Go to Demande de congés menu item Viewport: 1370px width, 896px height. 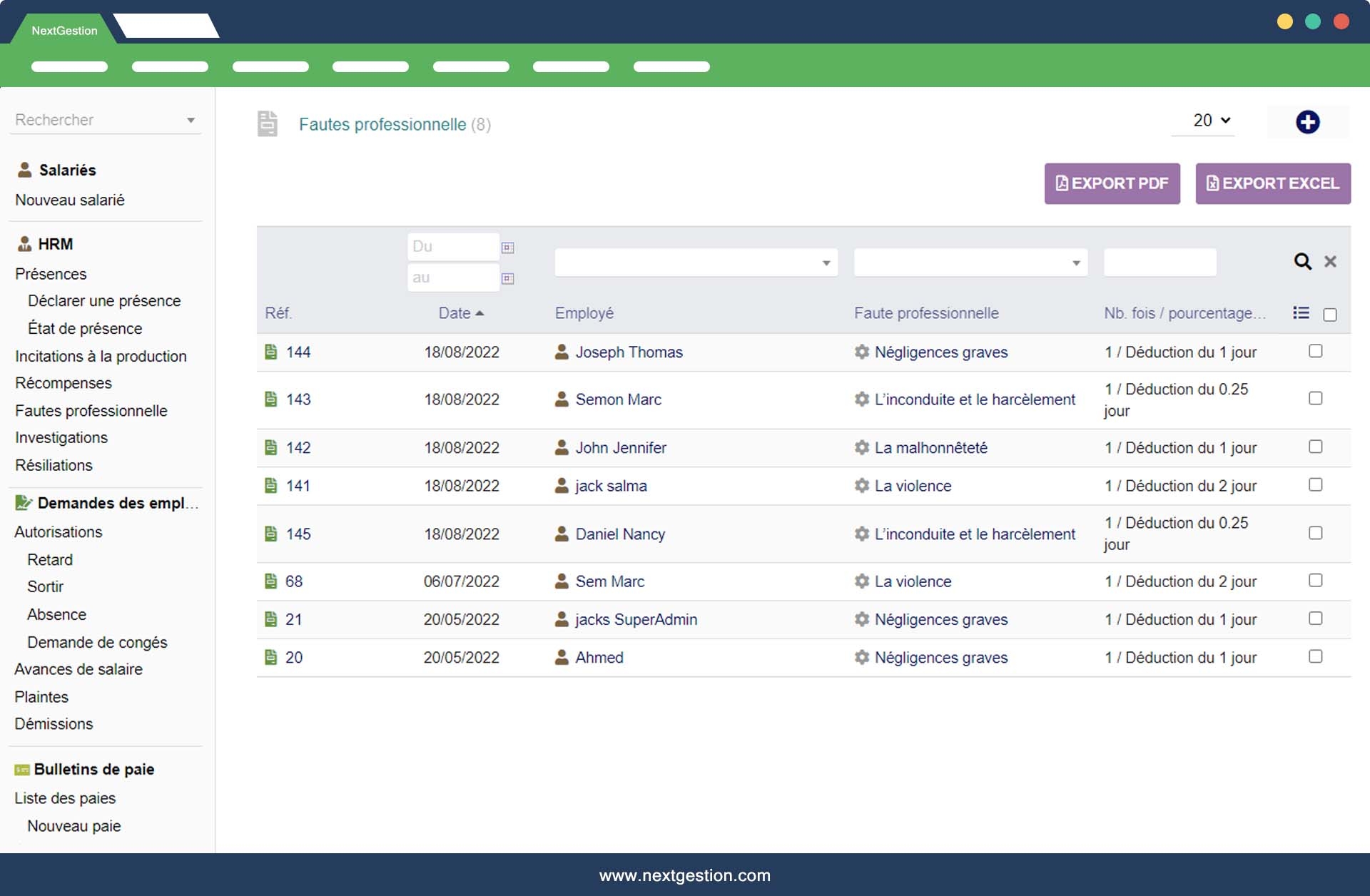[x=97, y=642]
